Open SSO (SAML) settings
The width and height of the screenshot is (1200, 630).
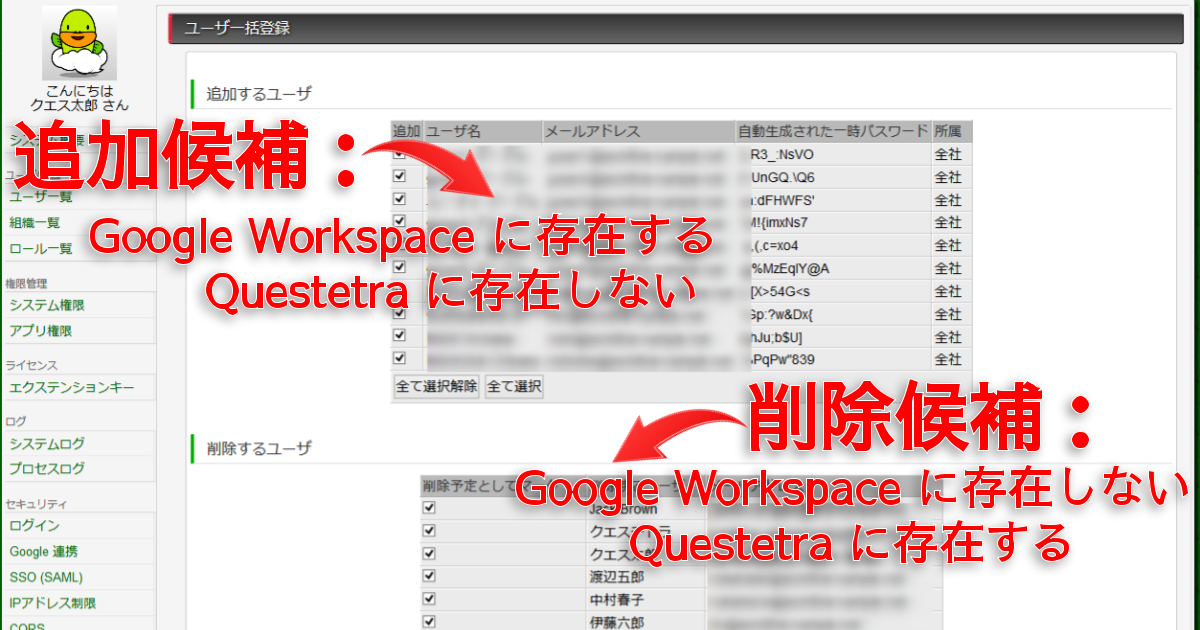pyautogui.click(x=46, y=577)
